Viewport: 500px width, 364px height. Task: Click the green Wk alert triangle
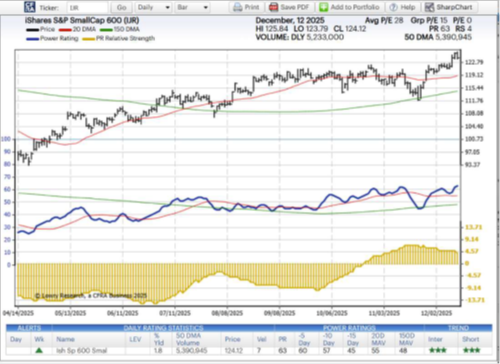point(39,350)
